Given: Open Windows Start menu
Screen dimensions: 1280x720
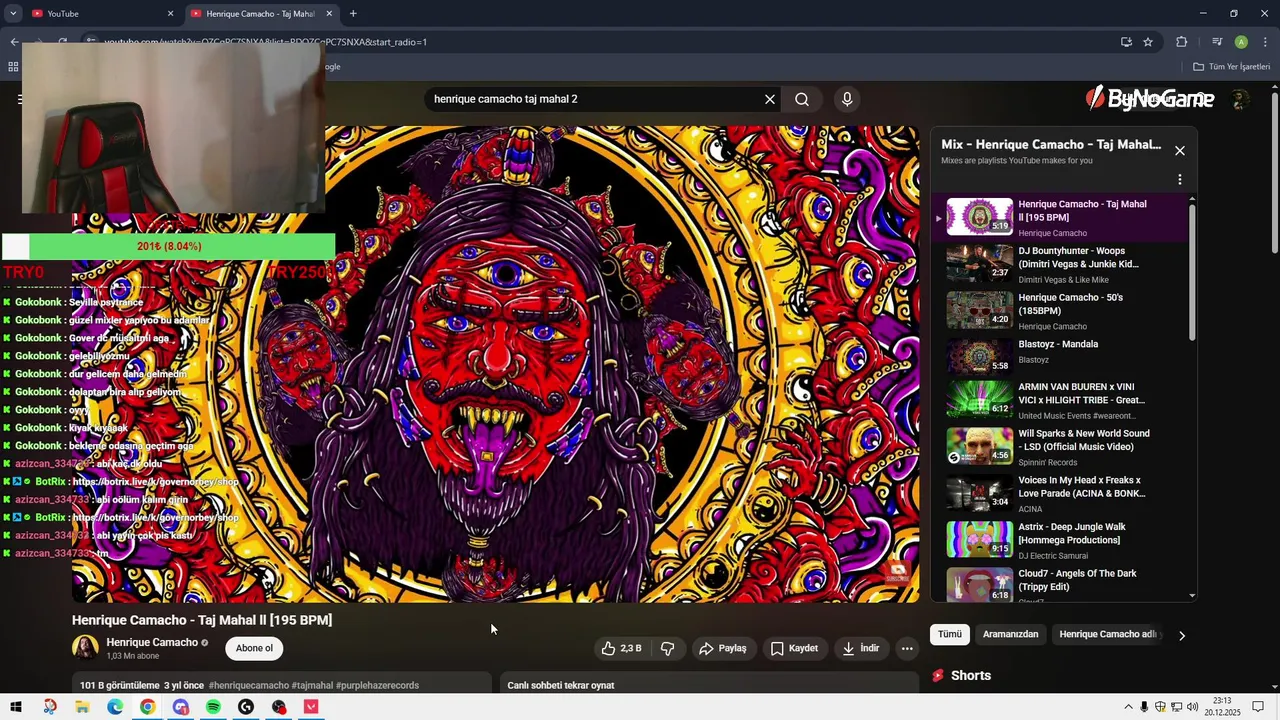Looking at the screenshot, I should coord(16,707).
